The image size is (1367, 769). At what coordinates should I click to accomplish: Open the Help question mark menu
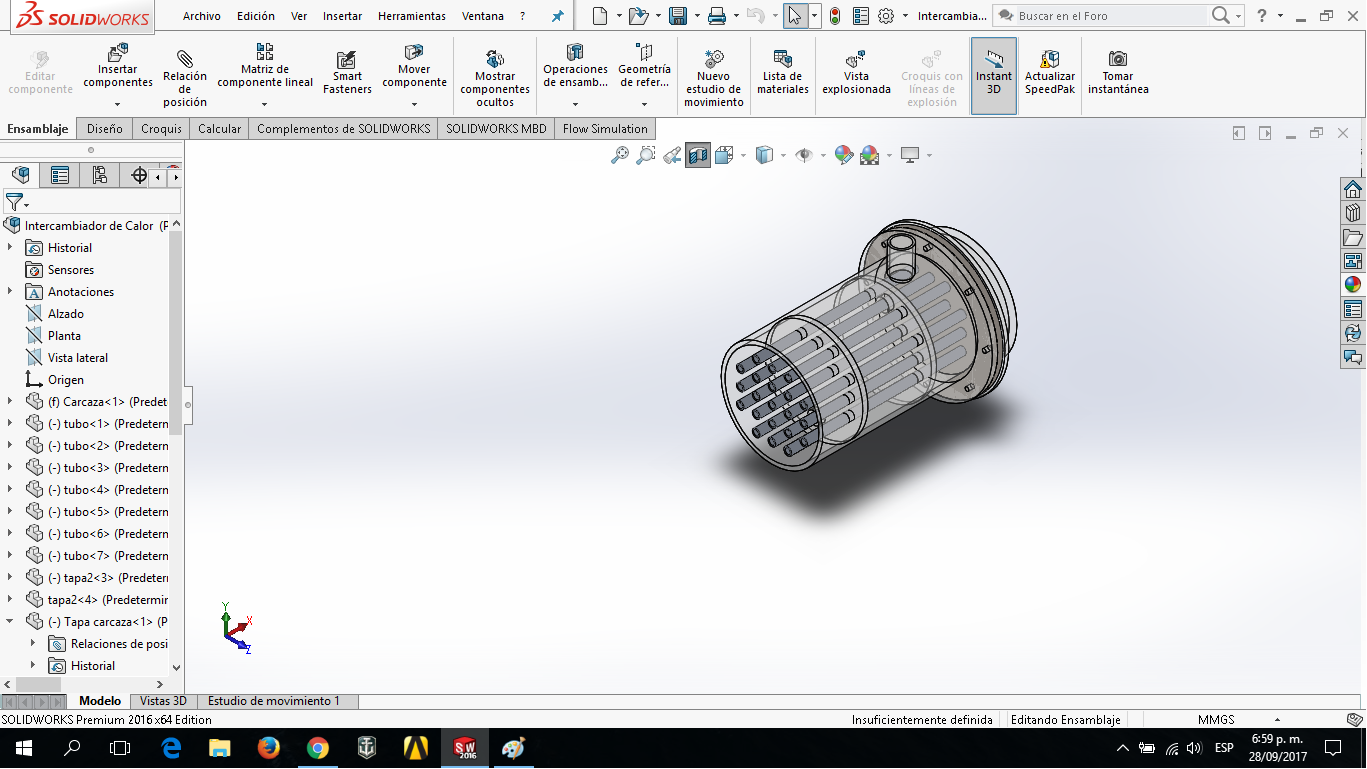click(1262, 15)
